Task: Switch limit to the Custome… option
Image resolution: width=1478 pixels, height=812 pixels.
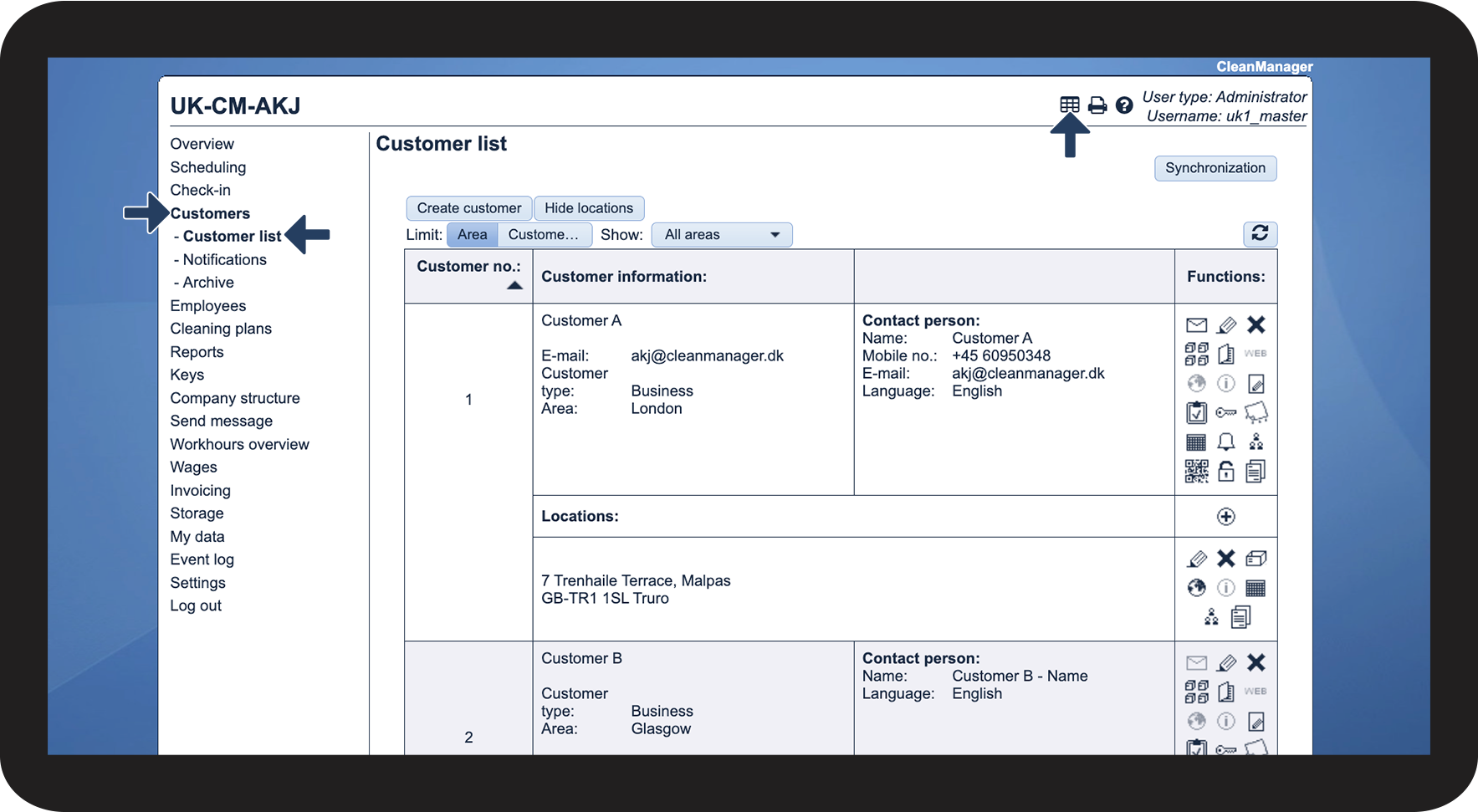Action: pos(544,235)
